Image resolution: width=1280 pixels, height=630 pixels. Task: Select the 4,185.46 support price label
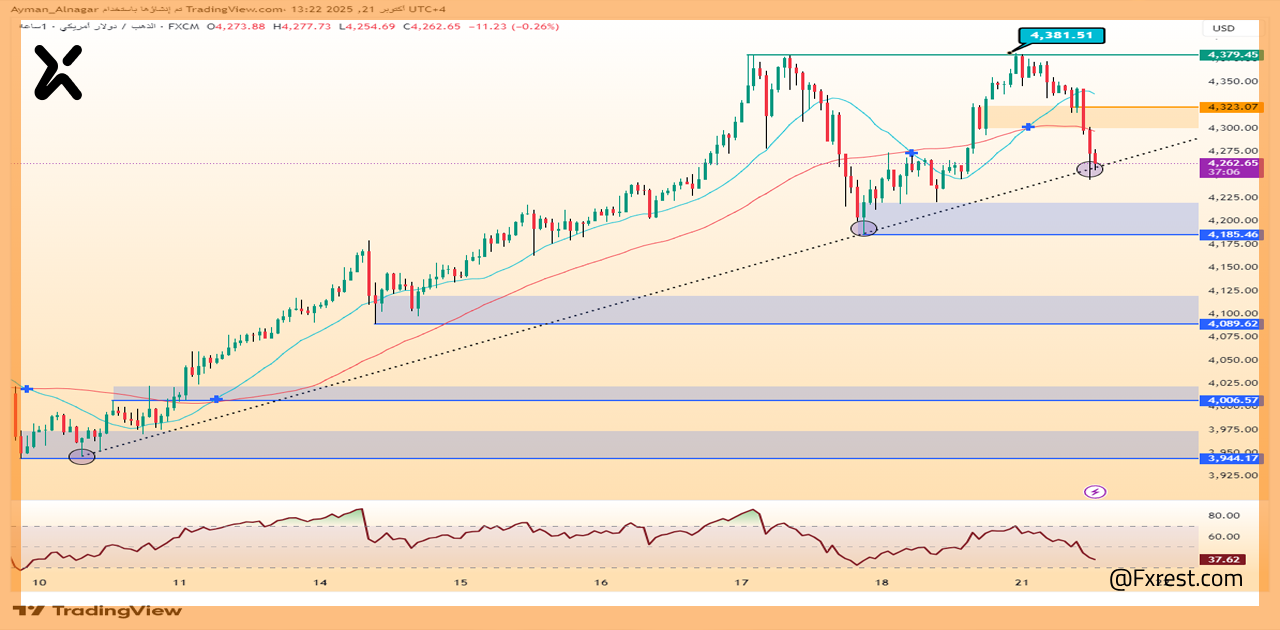click(1231, 235)
